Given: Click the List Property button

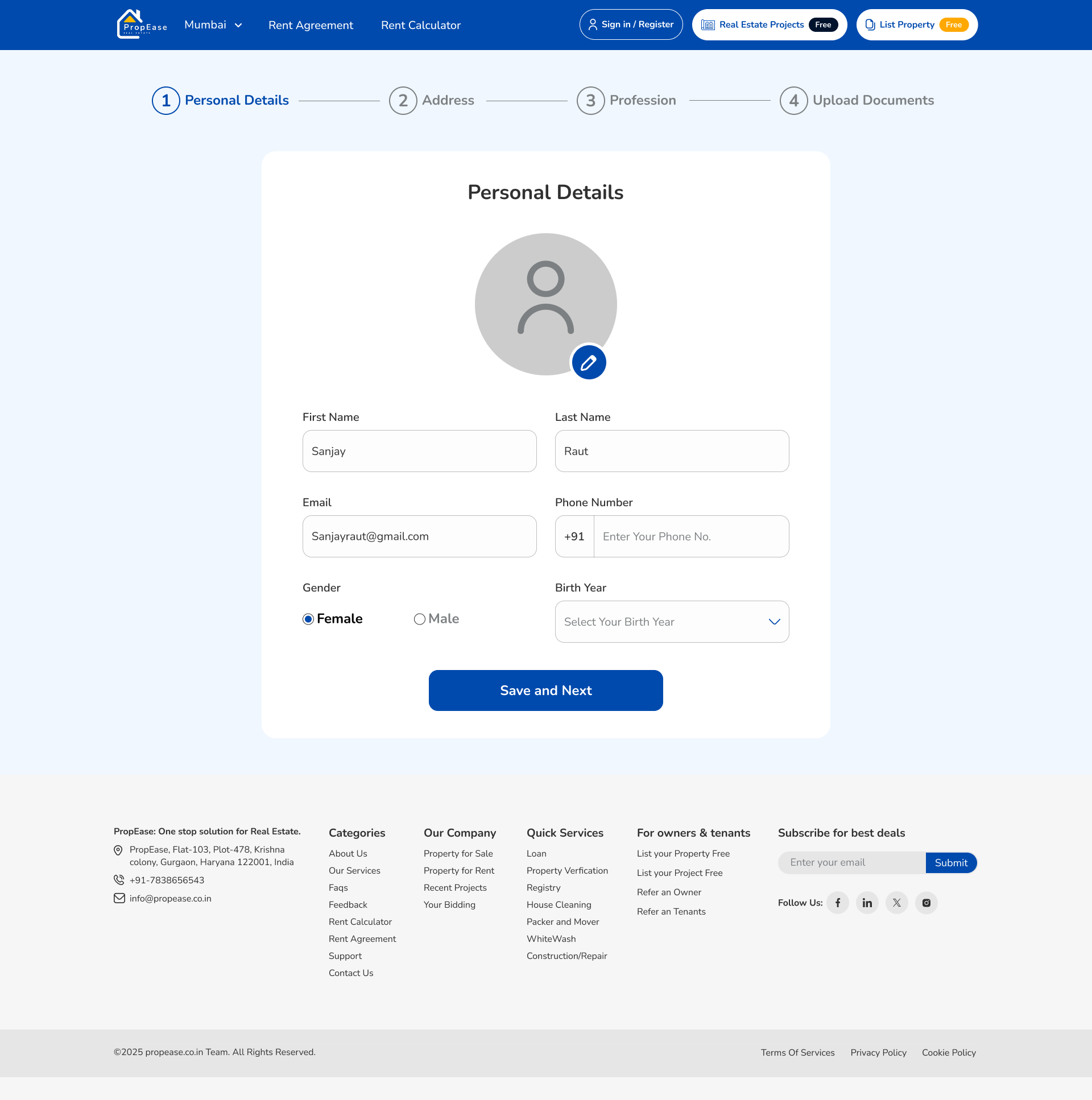Looking at the screenshot, I should (917, 24).
